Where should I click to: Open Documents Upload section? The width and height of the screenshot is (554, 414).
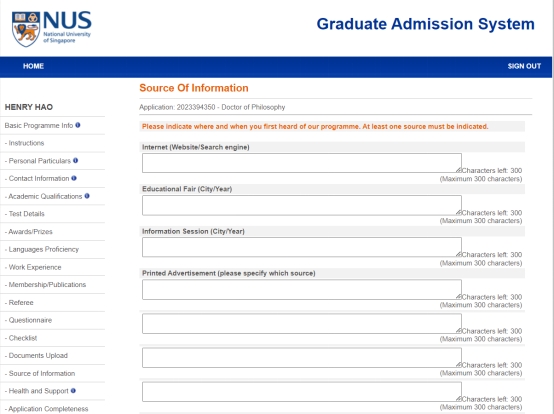(36, 355)
